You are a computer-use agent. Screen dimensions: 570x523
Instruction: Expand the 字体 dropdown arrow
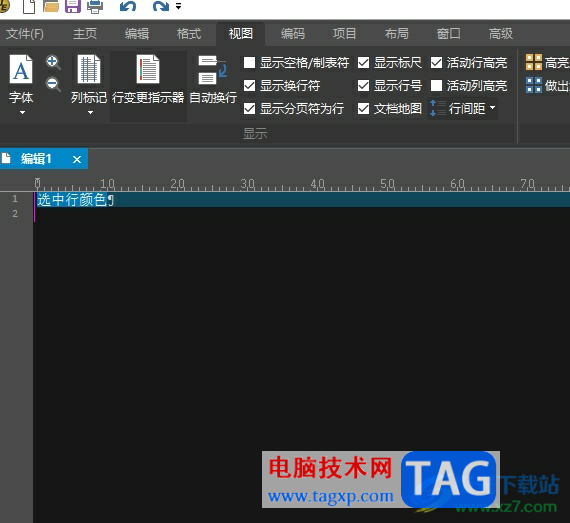(x=22, y=112)
